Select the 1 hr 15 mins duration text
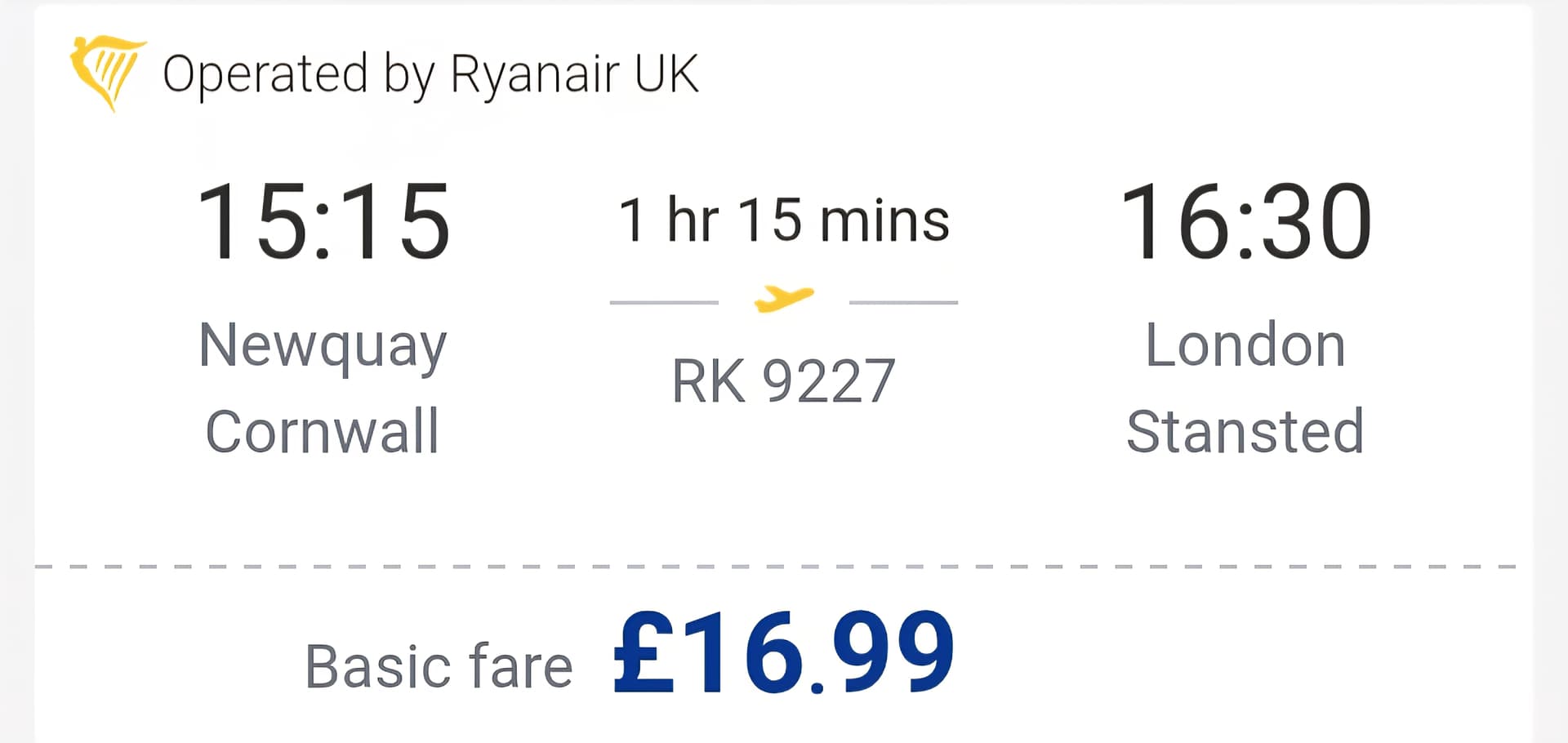Image resolution: width=1568 pixels, height=743 pixels. click(x=784, y=220)
